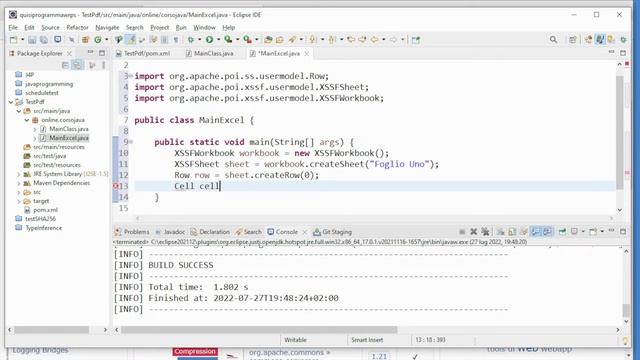
Task: Open the Refactor menu
Action: pyautogui.click(x=77, y=27)
